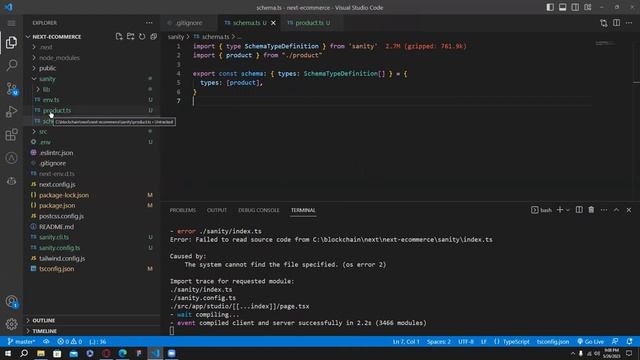Close the terminal panel

629,210
